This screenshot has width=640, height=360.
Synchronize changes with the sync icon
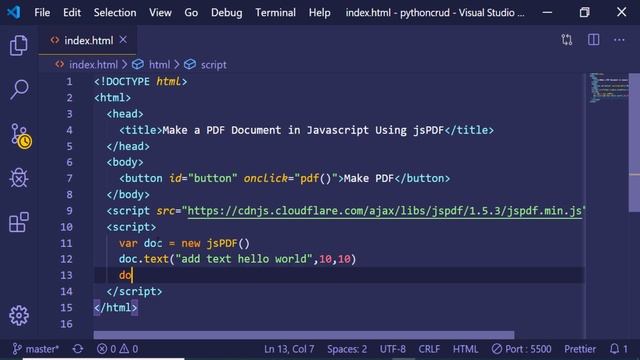[x=78, y=349]
